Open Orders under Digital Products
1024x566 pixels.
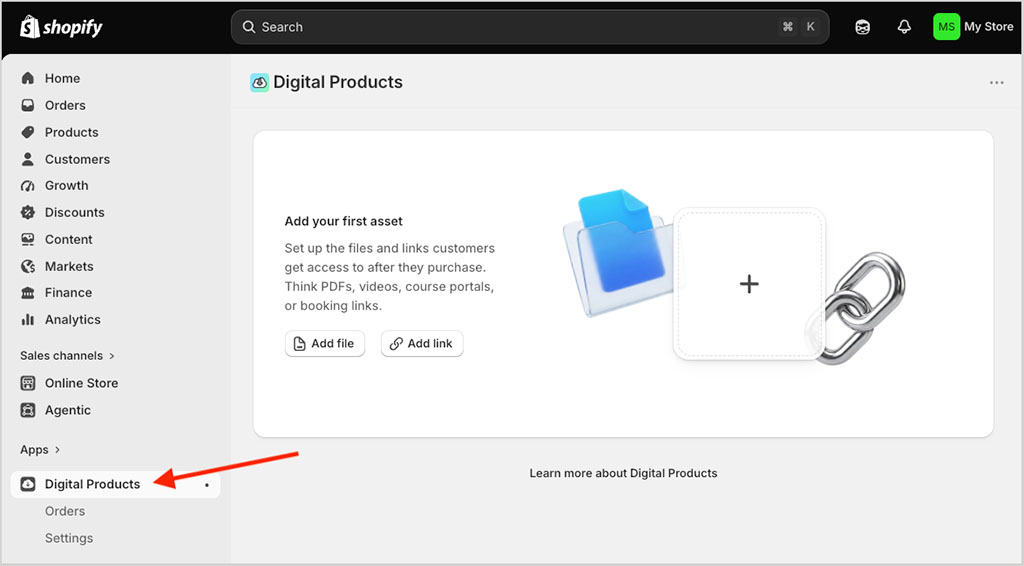tap(65, 511)
